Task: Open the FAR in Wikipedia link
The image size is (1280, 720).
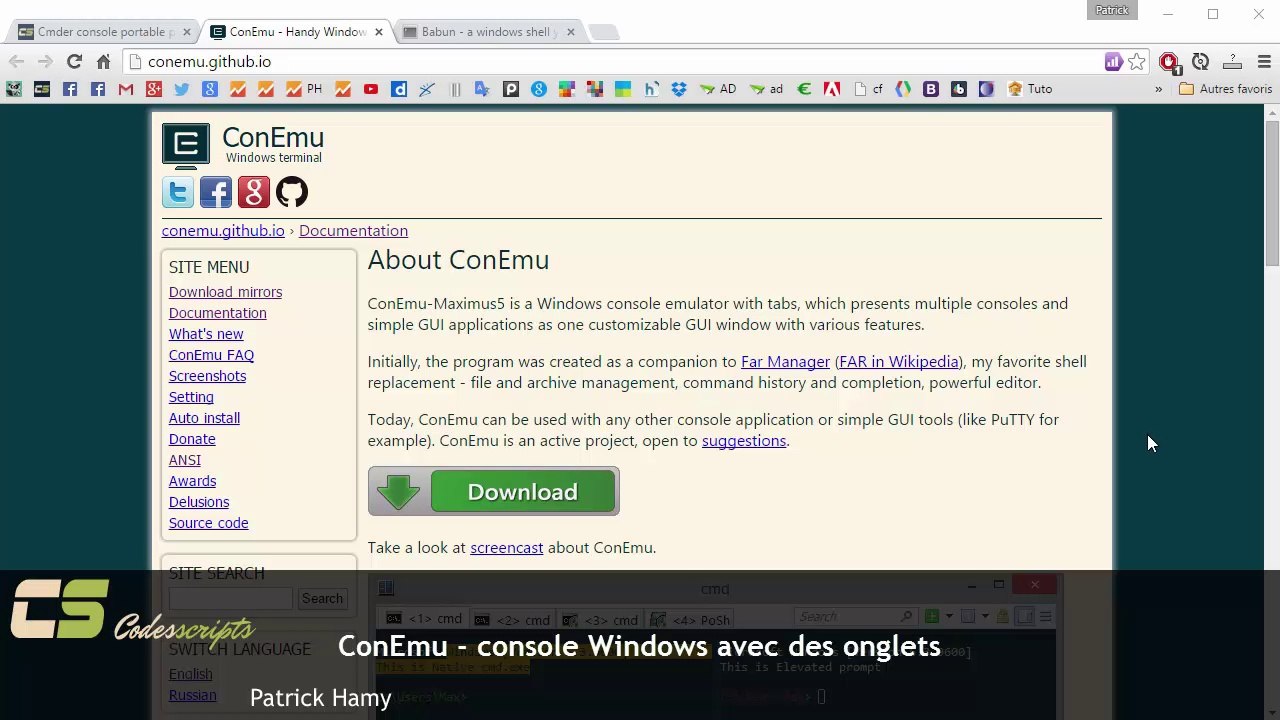Action: click(898, 362)
